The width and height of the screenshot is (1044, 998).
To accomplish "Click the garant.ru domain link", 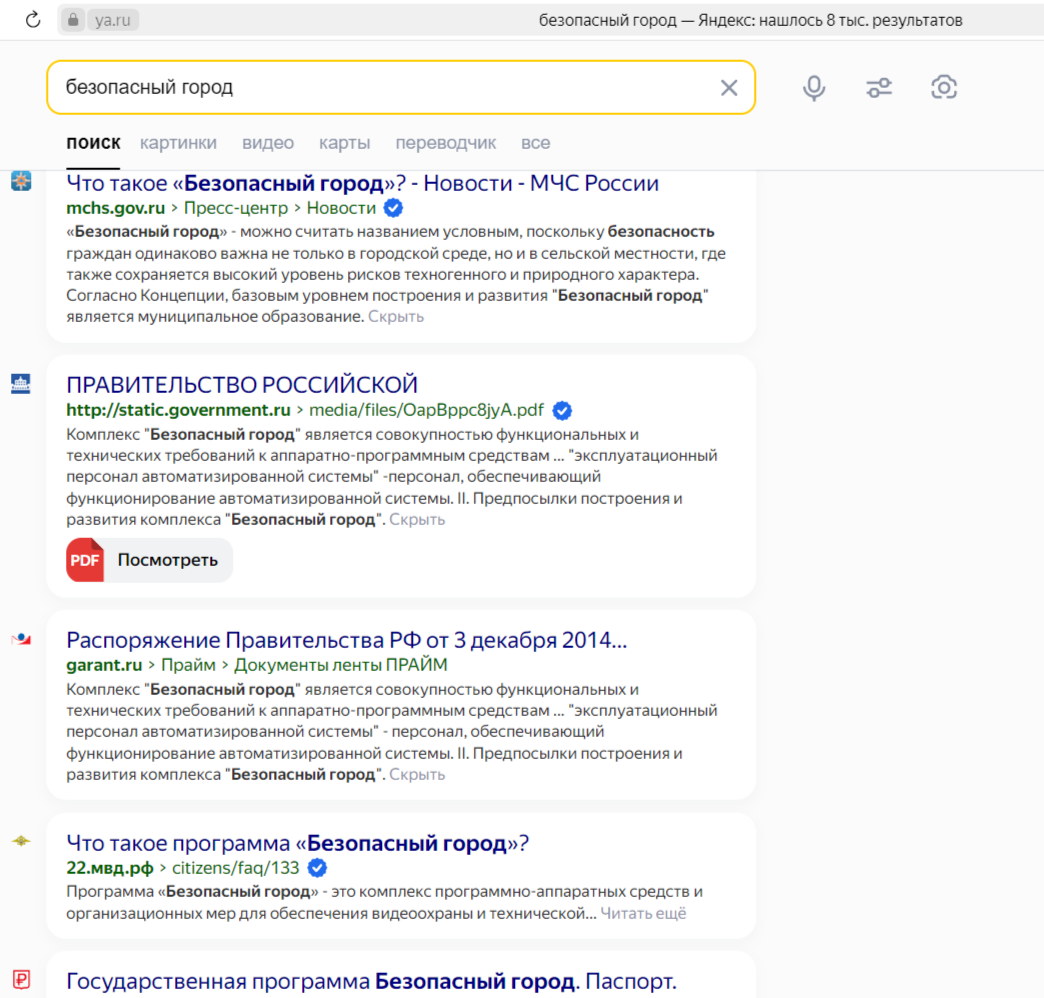I will (x=104, y=665).
